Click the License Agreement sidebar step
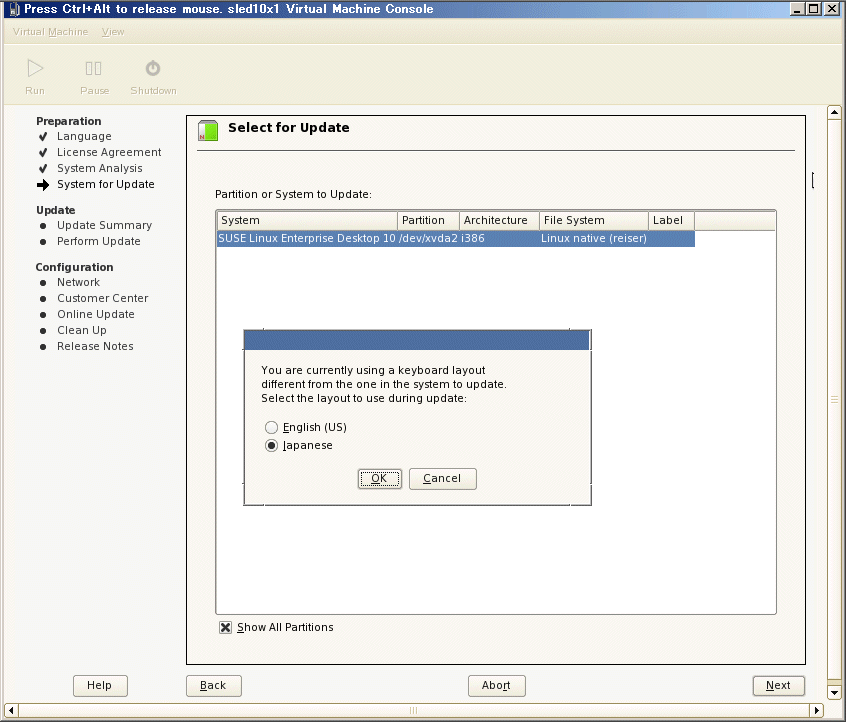Screen dimensions: 846x722 (x=109, y=153)
